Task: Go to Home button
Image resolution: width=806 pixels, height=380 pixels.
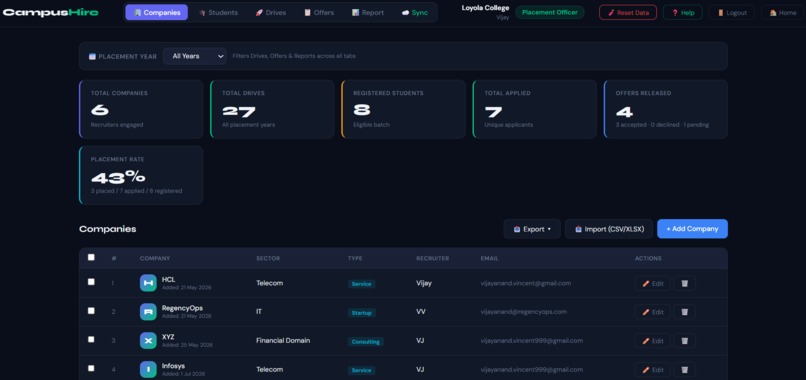Action: coord(783,12)
